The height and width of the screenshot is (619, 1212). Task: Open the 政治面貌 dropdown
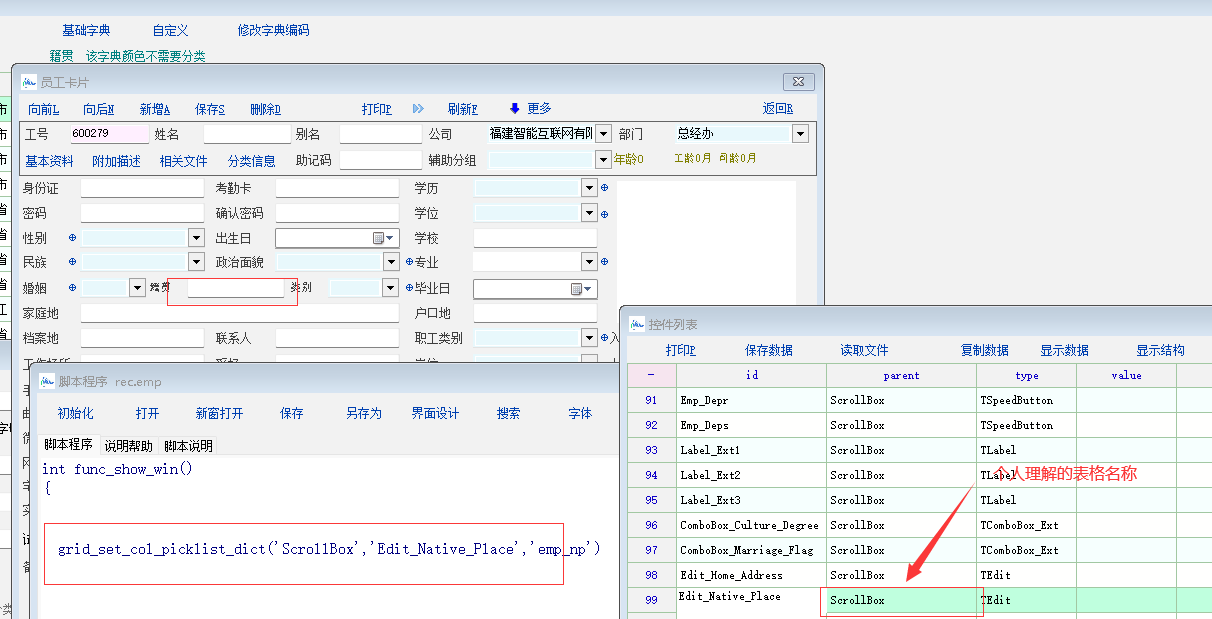pyautogui.click(x=392, y=262)
